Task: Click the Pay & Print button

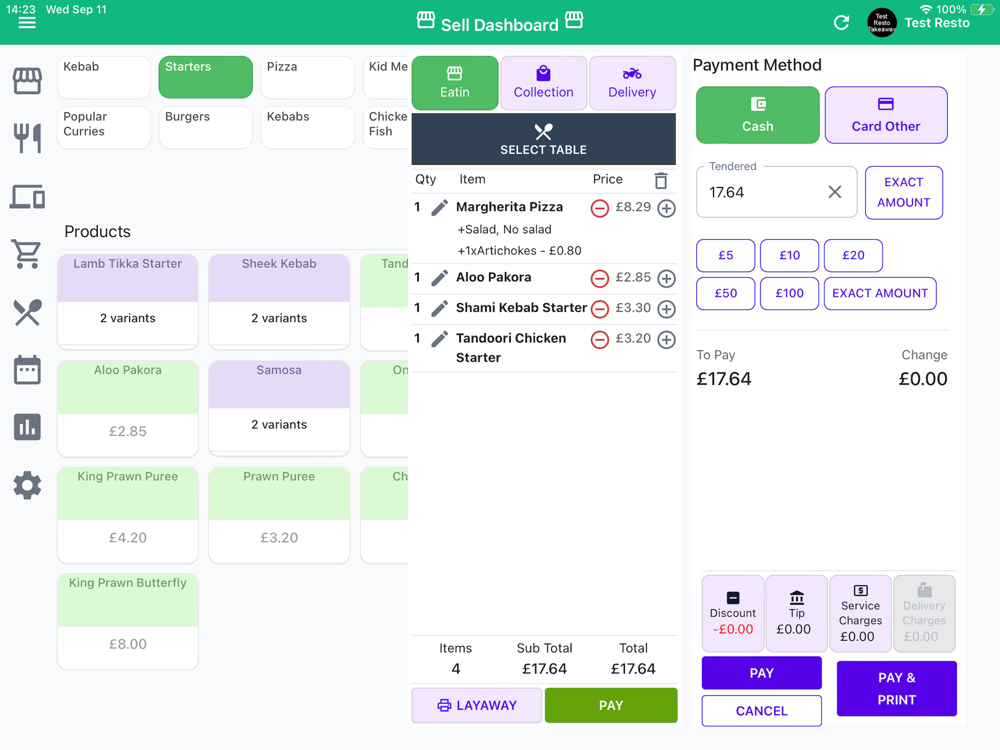Action: click(897, 689)
